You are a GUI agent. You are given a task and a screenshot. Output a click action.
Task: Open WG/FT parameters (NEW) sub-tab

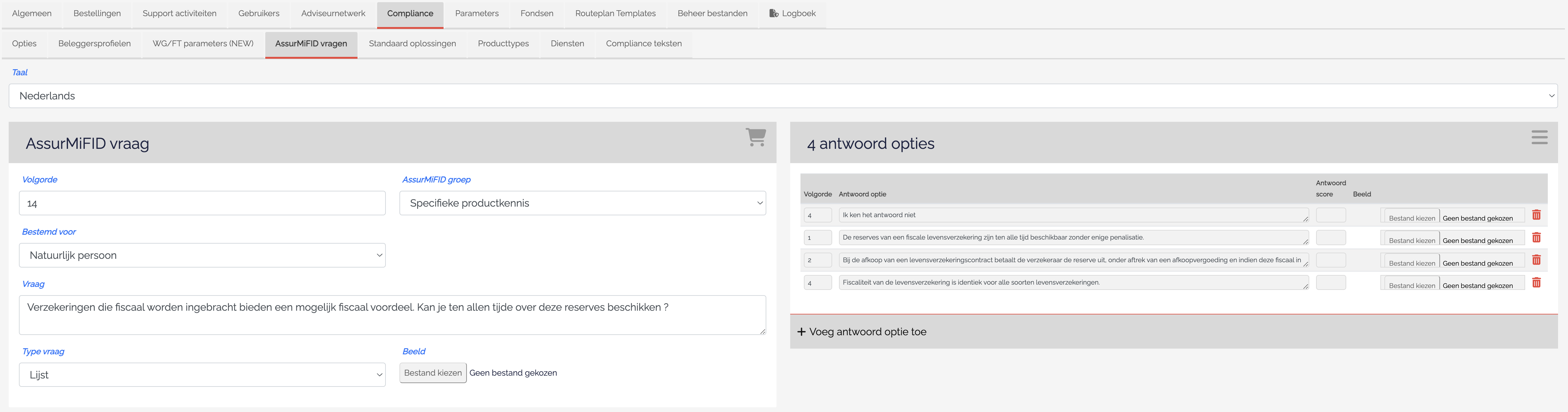point(203,44)
